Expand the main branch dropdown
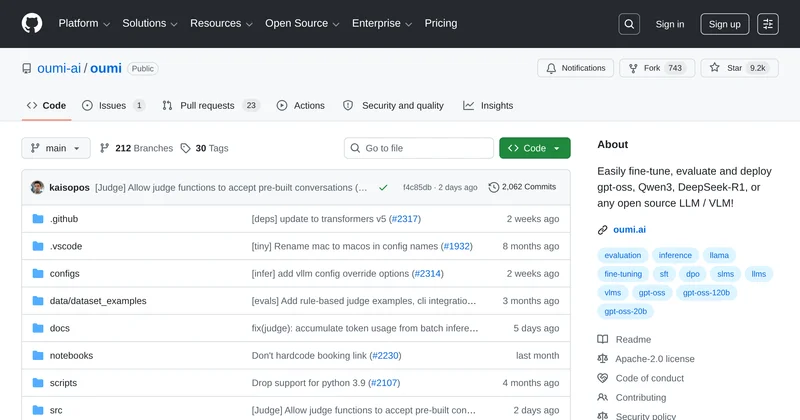Screen dimensions: 800x420 tap(56, 148)
